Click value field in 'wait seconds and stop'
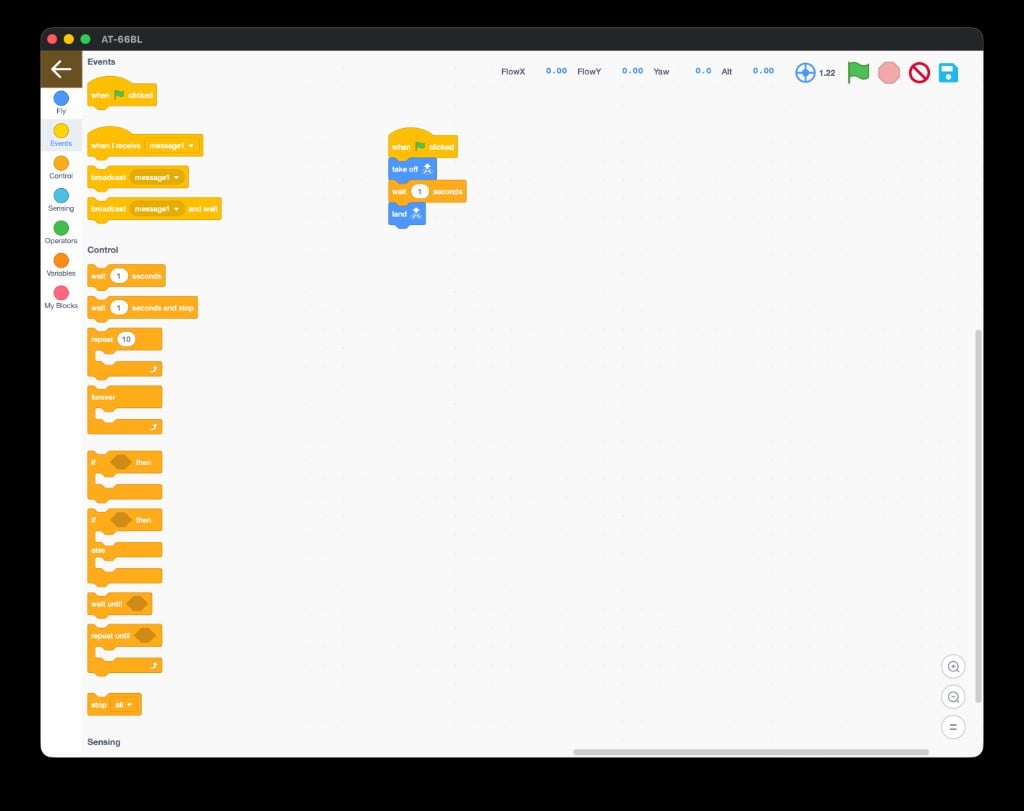Viewport: 1024px width, 811px height. click(119, 308)
